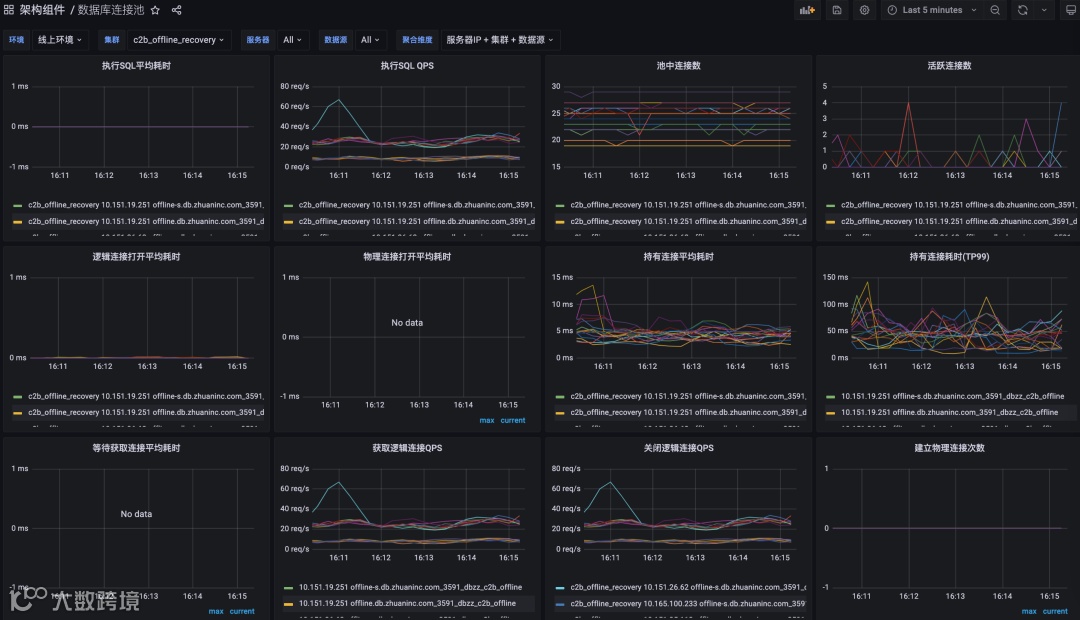This screenshot has height=620, width=1080.
Task: Open the share dashboard icon
Action: click(176, 10)
